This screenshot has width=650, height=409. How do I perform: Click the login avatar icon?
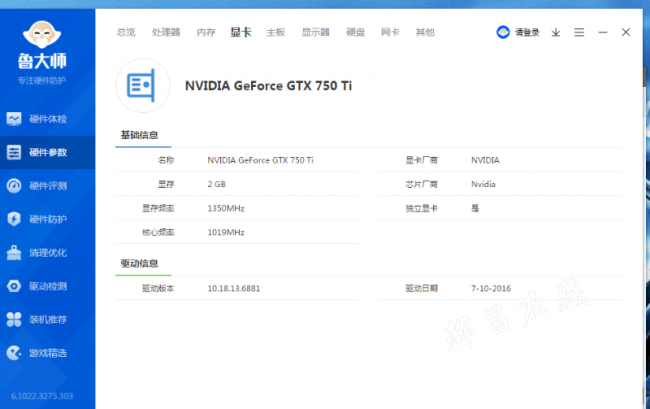(503, 32)
